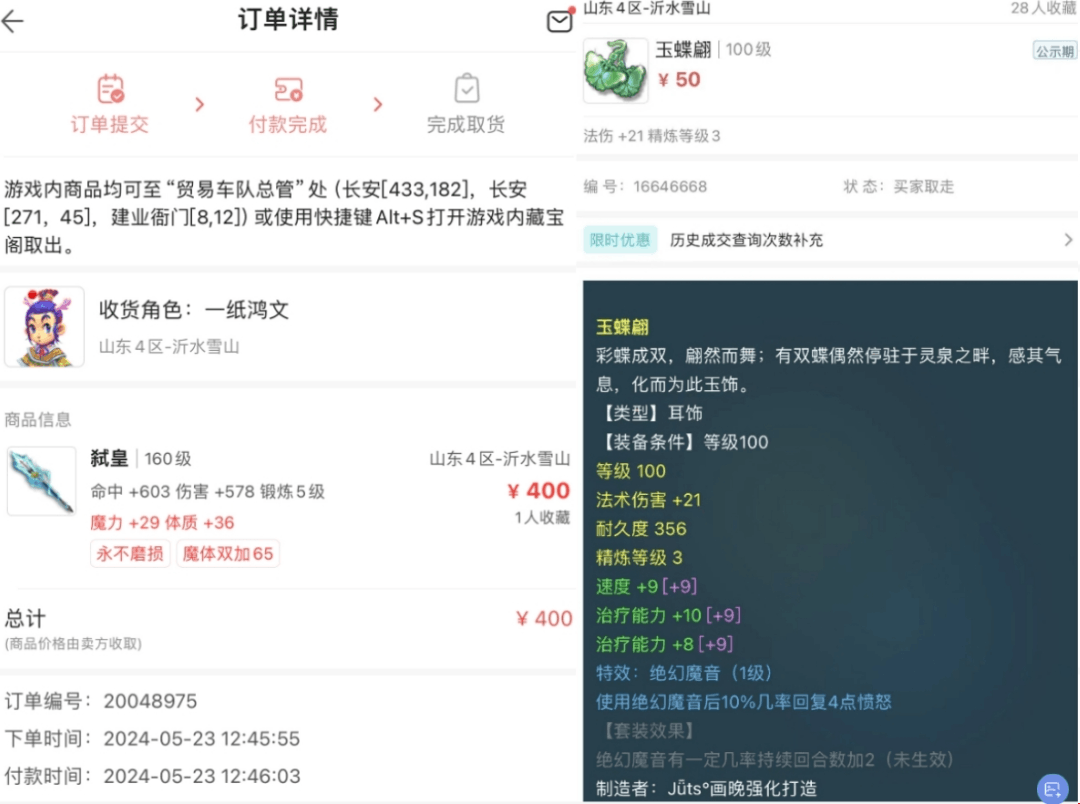Viewport: 1080px width, 804px height.
Task: Tap the order number 20048975
Action: click(x=150, y=701)
